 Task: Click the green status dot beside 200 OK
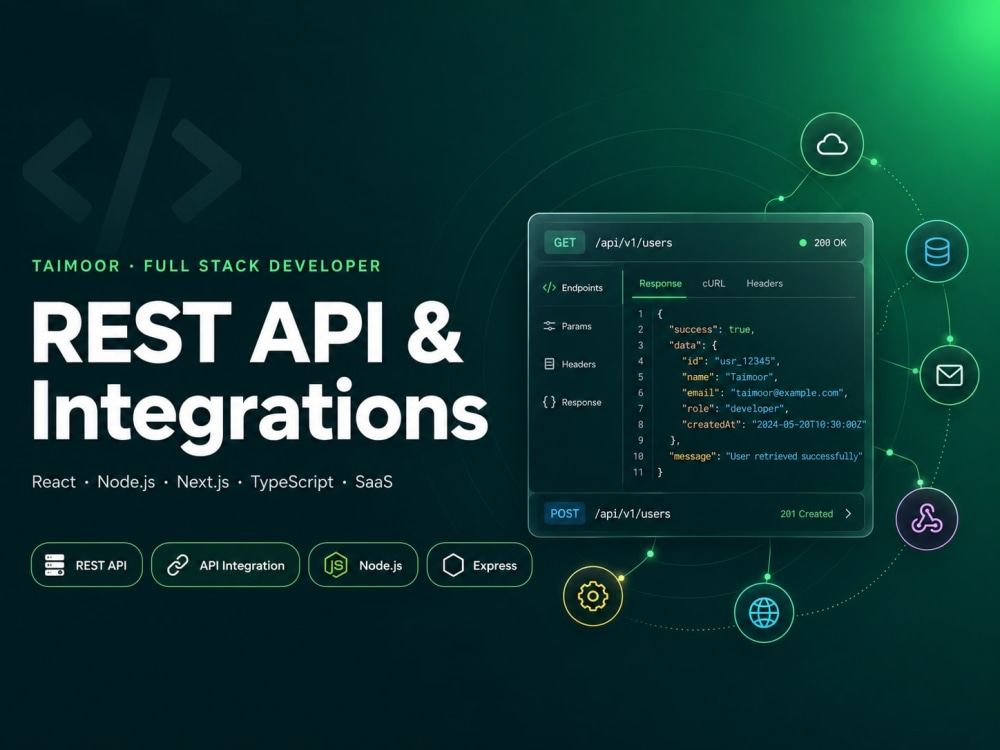(803, 242)
